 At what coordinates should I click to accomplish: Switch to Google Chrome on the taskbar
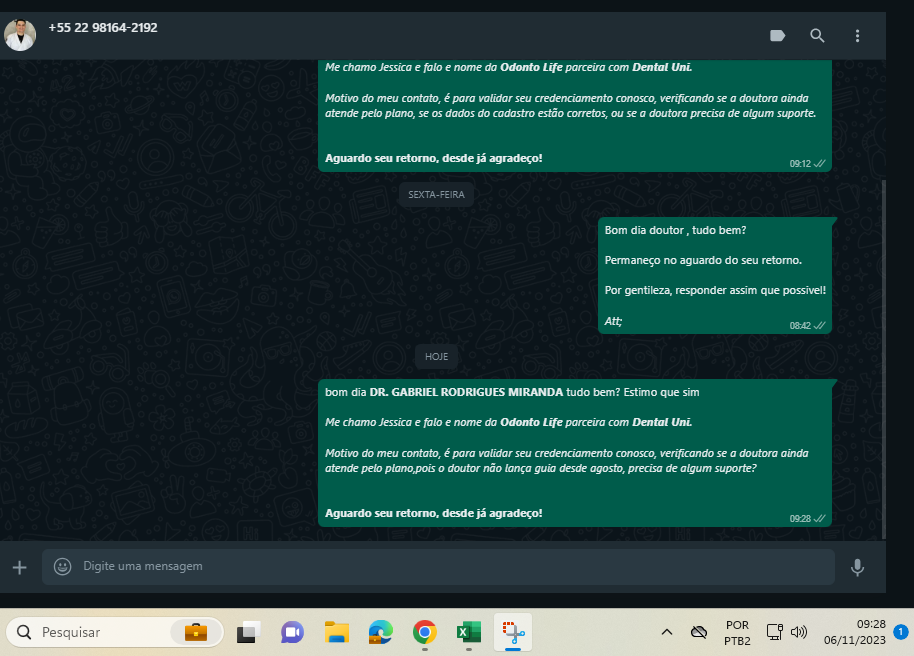click(x=425, y=632)
